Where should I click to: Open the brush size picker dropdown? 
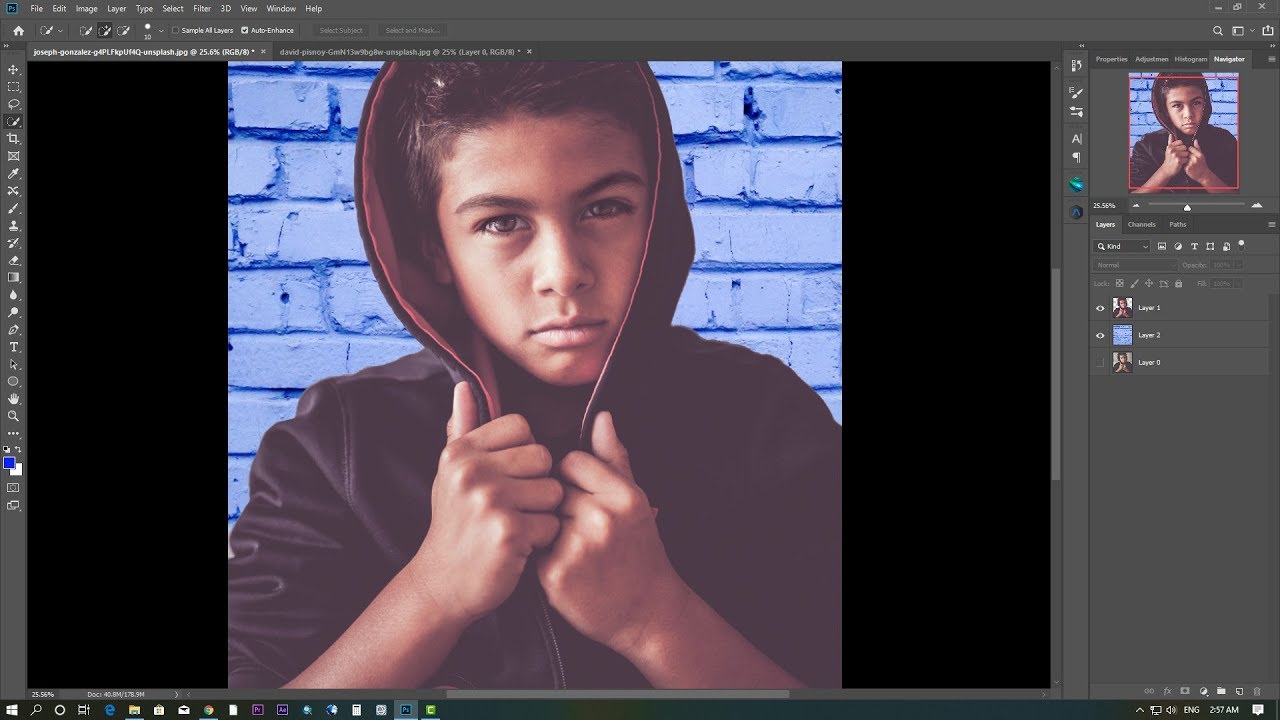pos(160,31)
